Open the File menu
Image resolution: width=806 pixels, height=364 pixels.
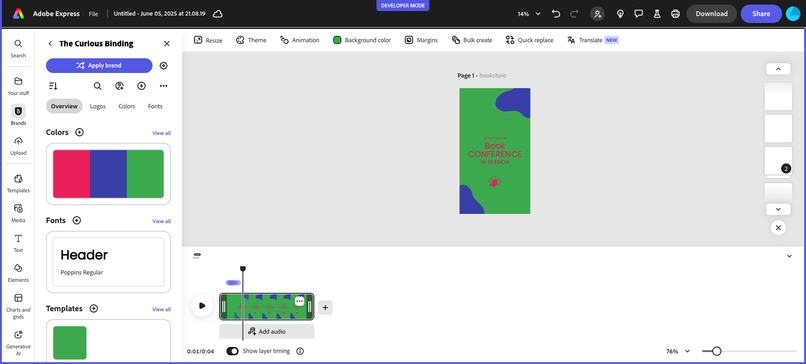[93, 14]
